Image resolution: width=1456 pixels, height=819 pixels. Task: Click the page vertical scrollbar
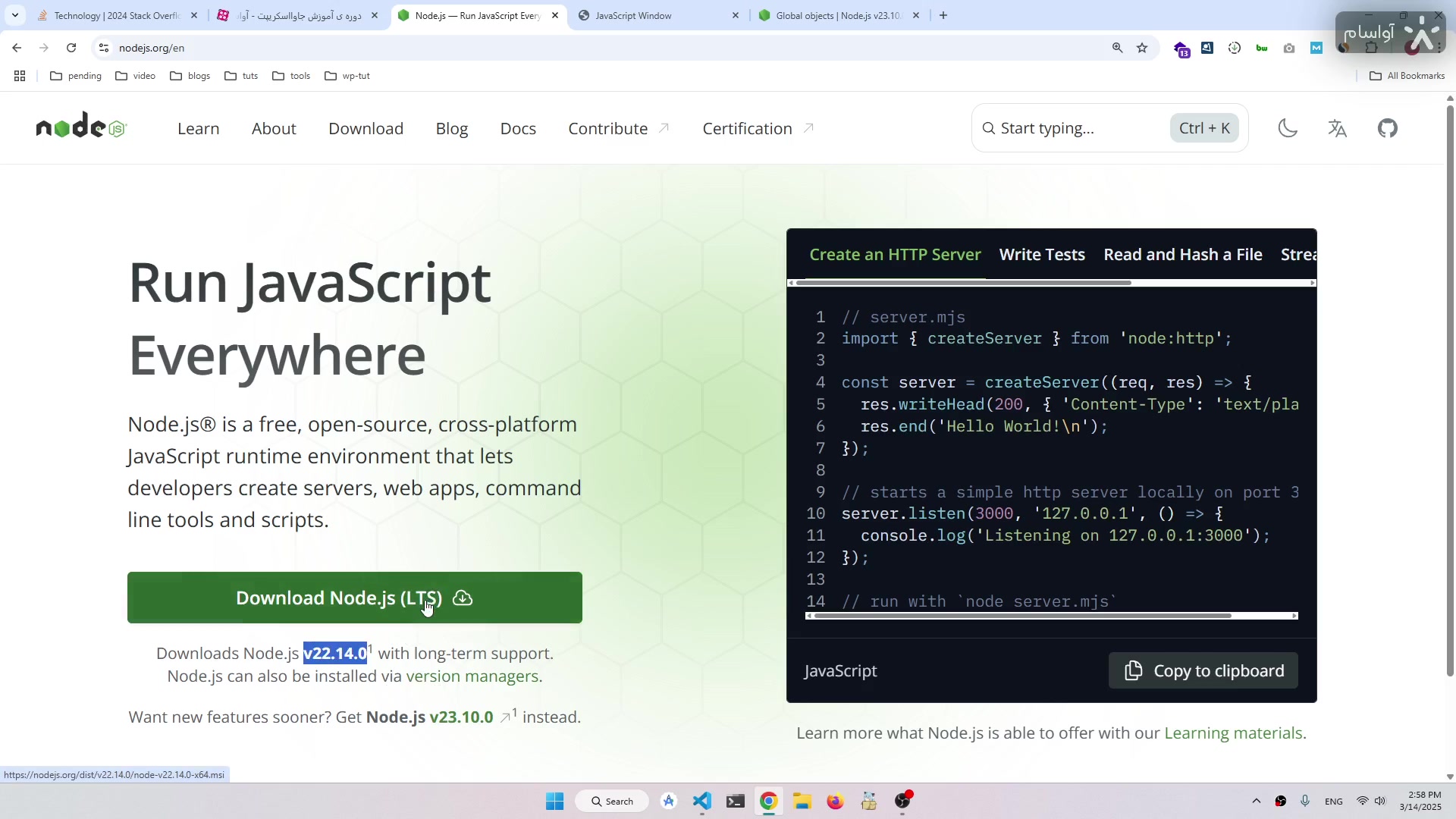click(1450, 391)
